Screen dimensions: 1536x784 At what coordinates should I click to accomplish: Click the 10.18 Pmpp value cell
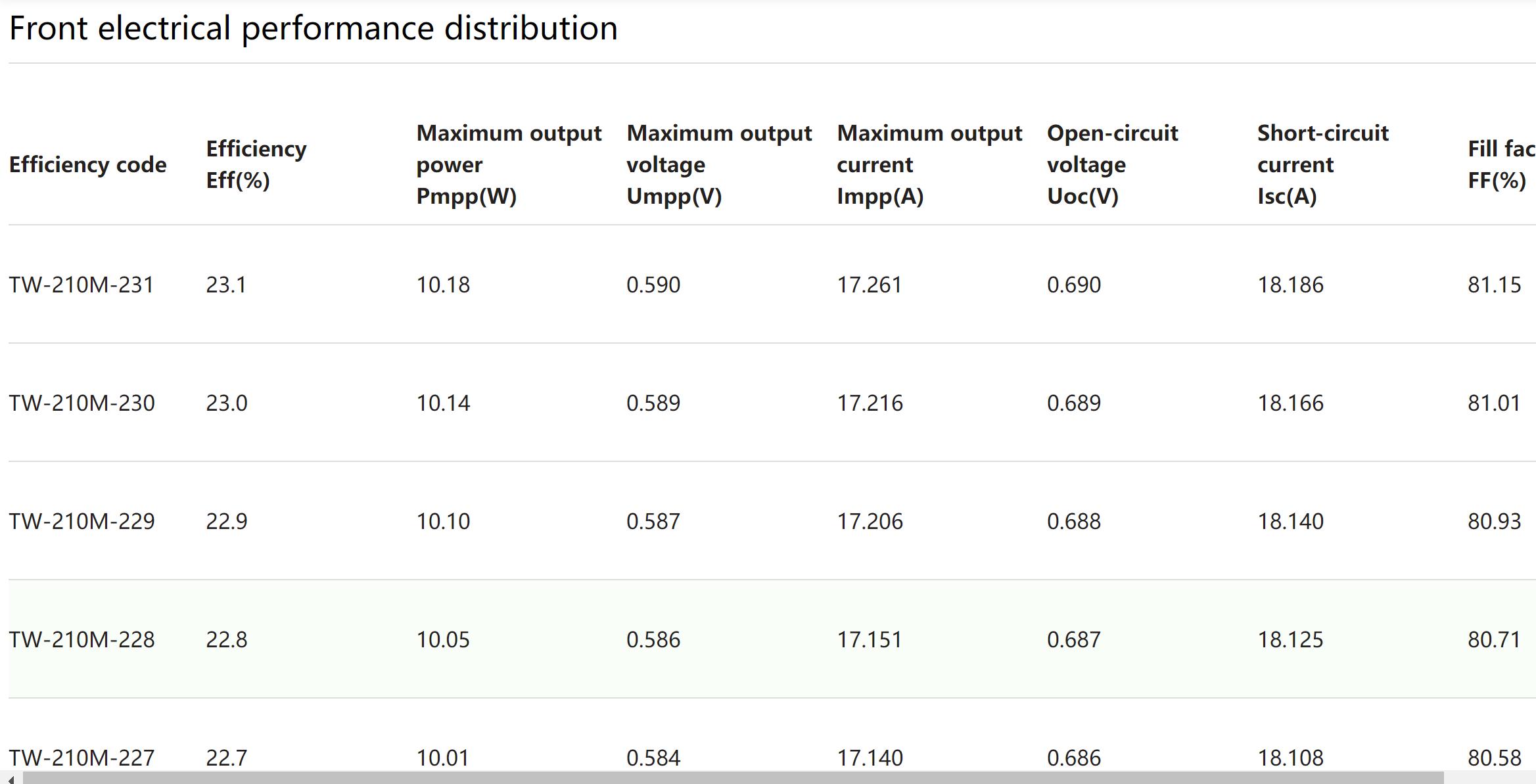(444, 285)
